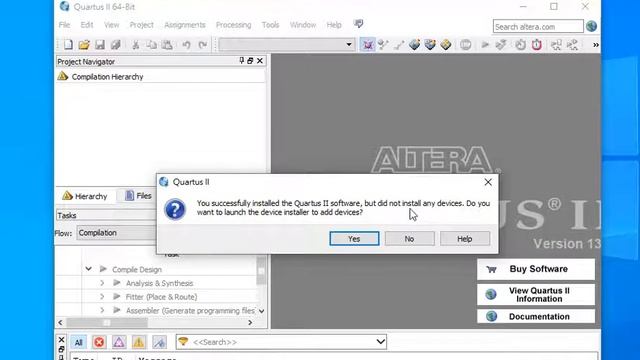Close the Project Navigator panel
Viewport: 640px width, 360px height.
[x=260, y=61]
